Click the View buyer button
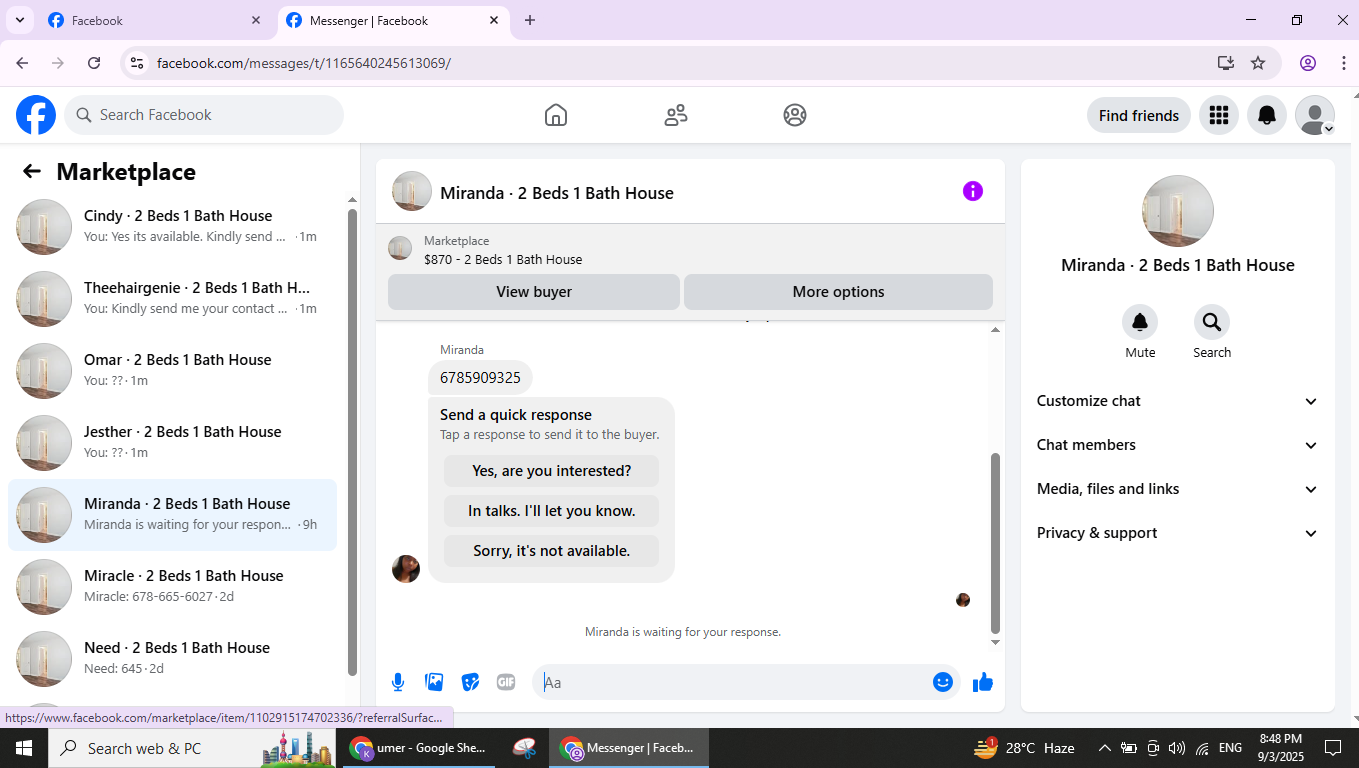 (x=534, y=292)
